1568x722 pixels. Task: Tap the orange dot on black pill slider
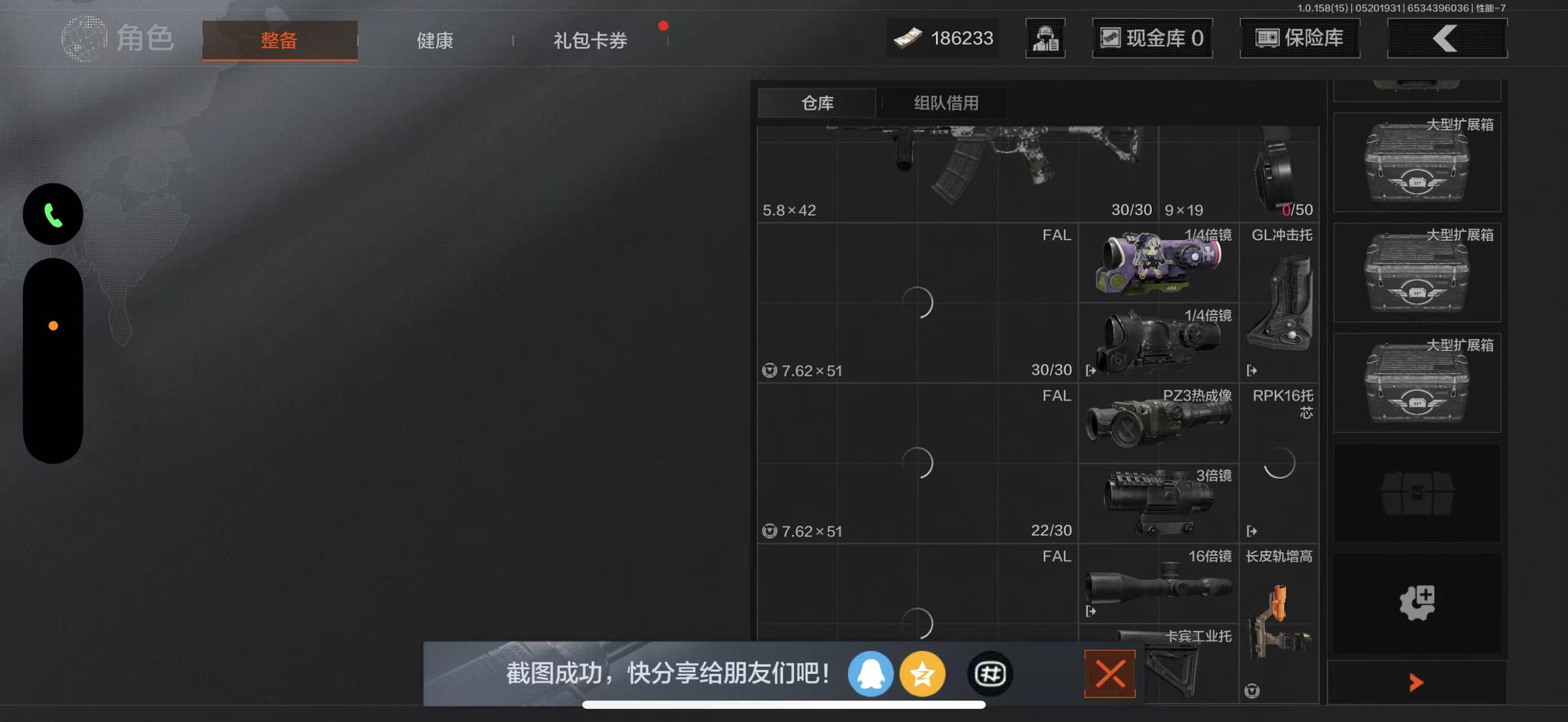click(53, 325)
